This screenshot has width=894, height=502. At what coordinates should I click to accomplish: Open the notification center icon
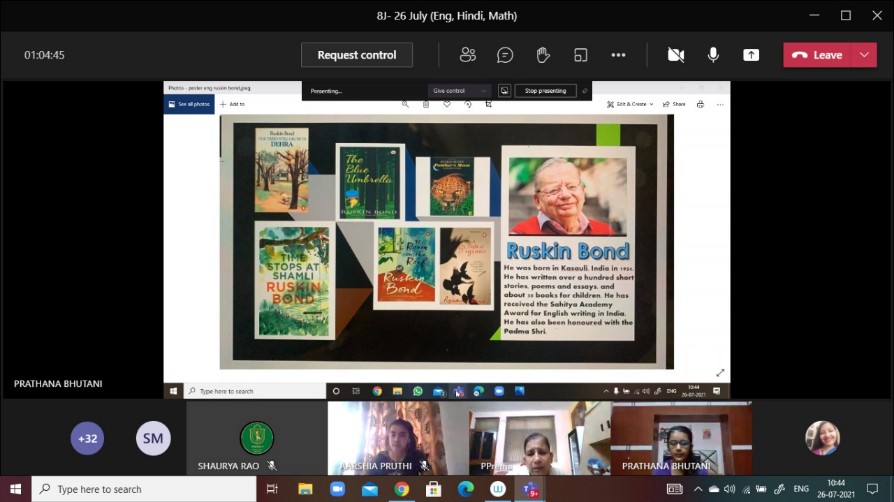[x=872, y=489]
